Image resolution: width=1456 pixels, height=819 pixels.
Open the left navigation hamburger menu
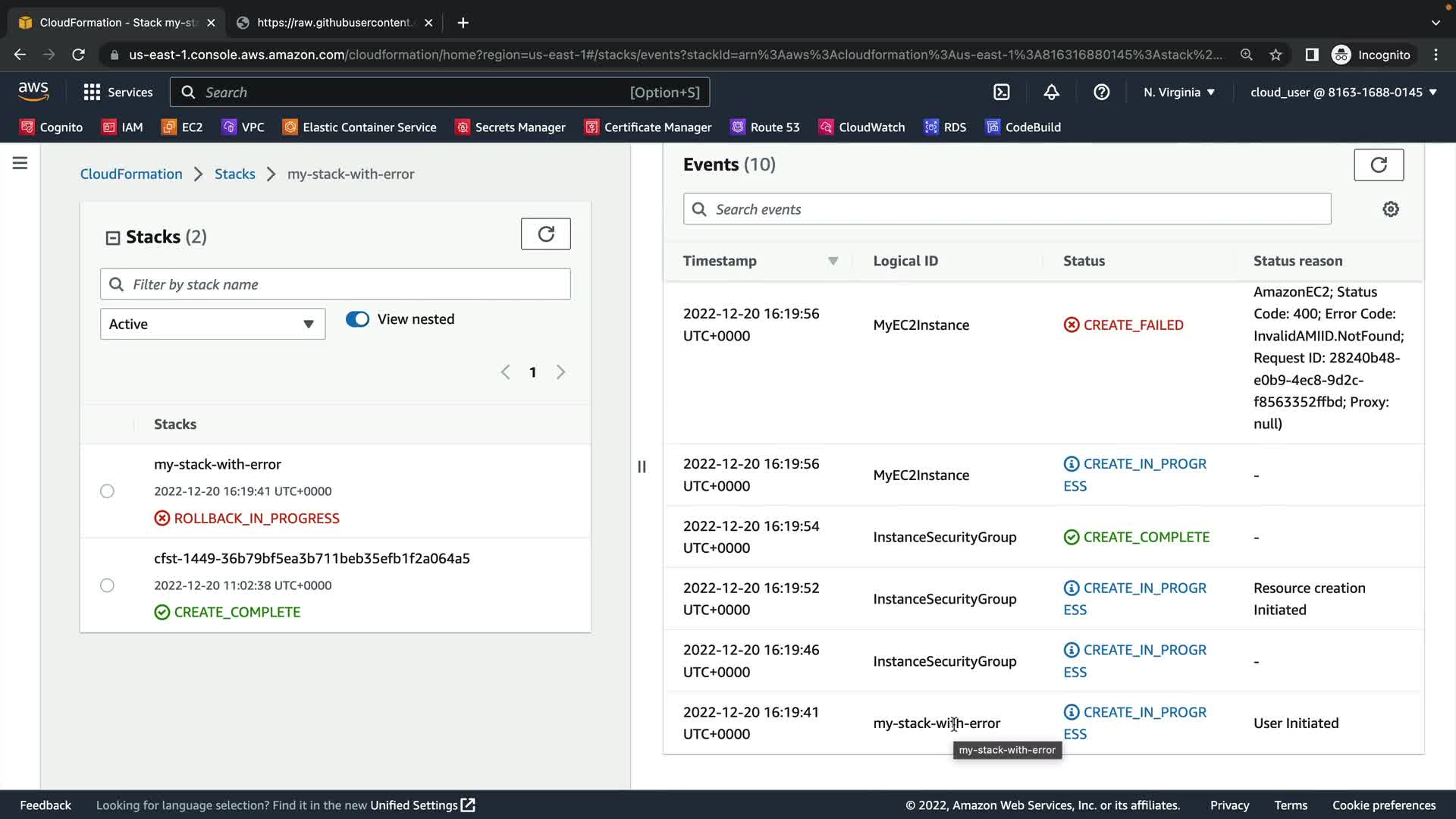(20, 163)
